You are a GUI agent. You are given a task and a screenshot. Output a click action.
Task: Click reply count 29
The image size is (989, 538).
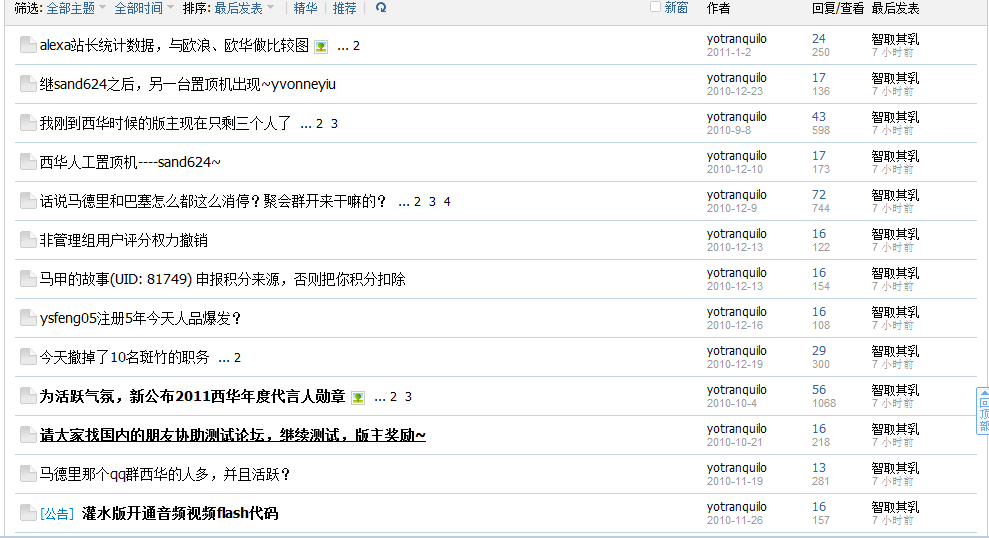pos(819,351)
